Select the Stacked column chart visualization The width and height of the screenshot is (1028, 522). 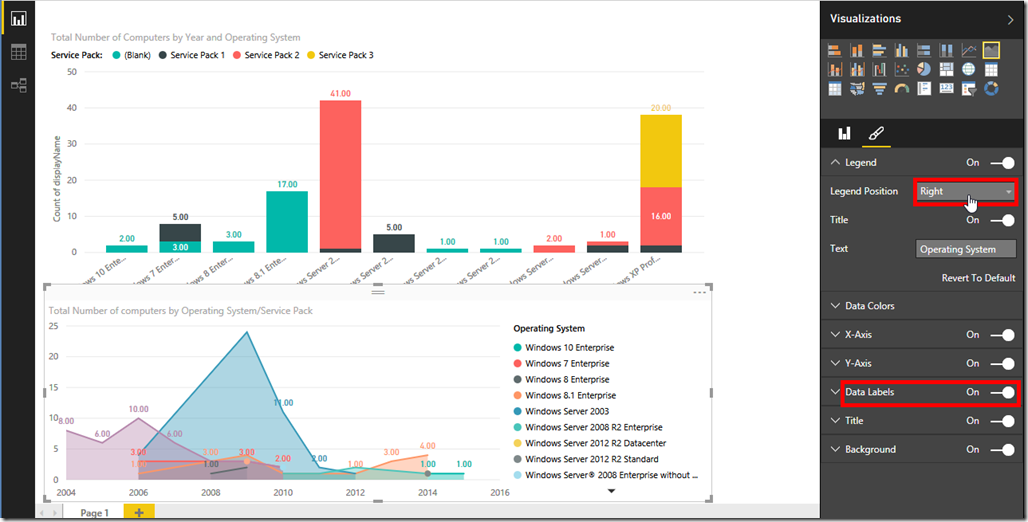click(857, 50)
